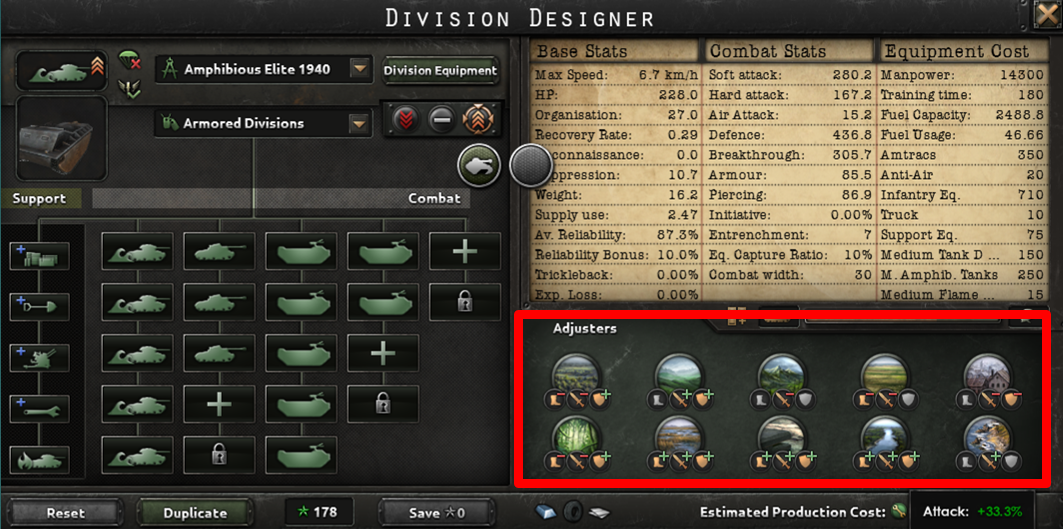1063x529 pixels.
Task: Click the rubber tire resource icon
Action: [570, 512]
